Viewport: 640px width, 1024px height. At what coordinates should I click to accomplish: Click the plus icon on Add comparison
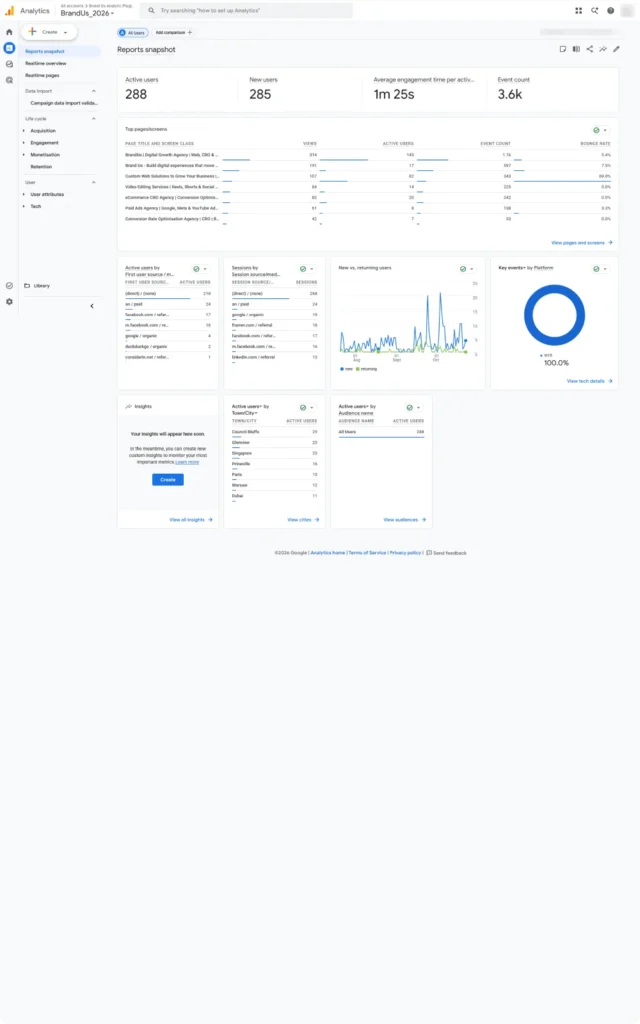click(190, 32)
